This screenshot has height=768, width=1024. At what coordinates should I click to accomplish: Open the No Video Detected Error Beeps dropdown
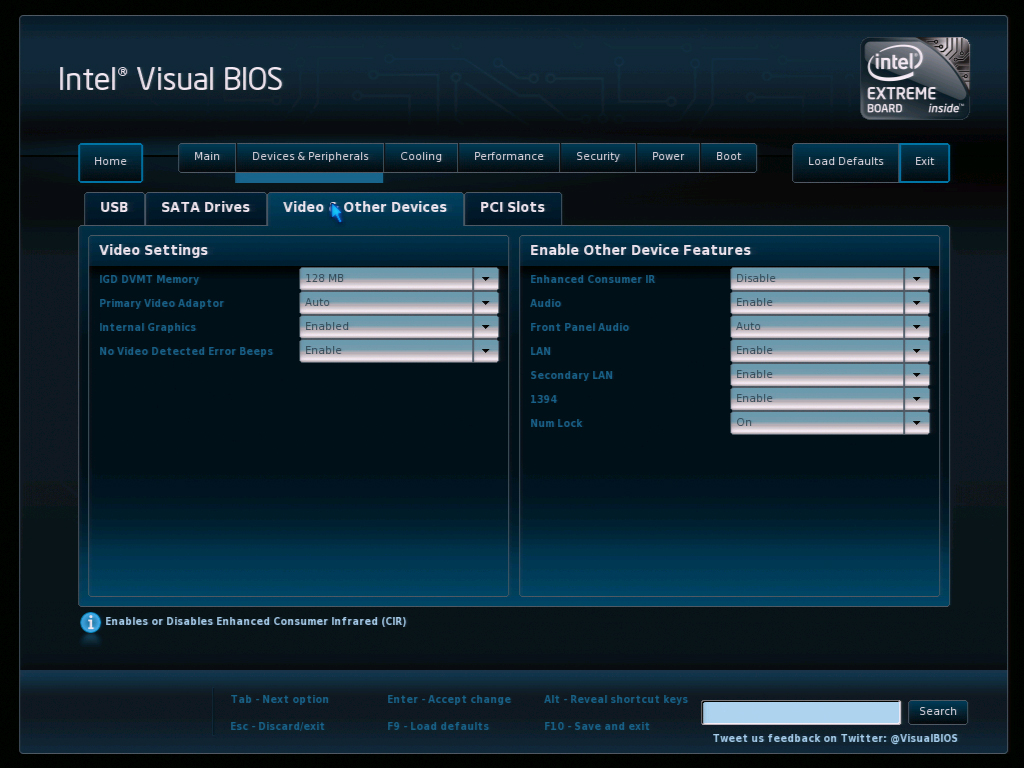tap(485, 350)
